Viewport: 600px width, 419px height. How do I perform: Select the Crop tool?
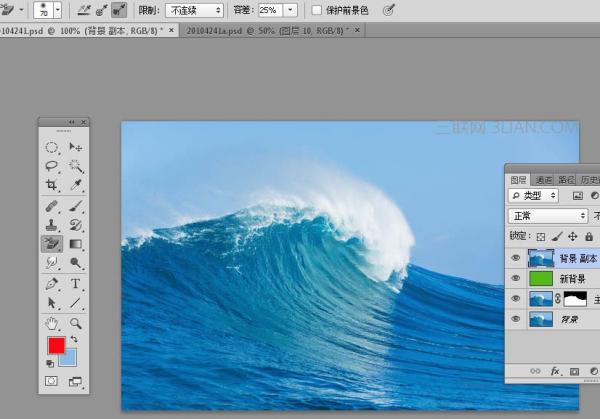(52, 185)
